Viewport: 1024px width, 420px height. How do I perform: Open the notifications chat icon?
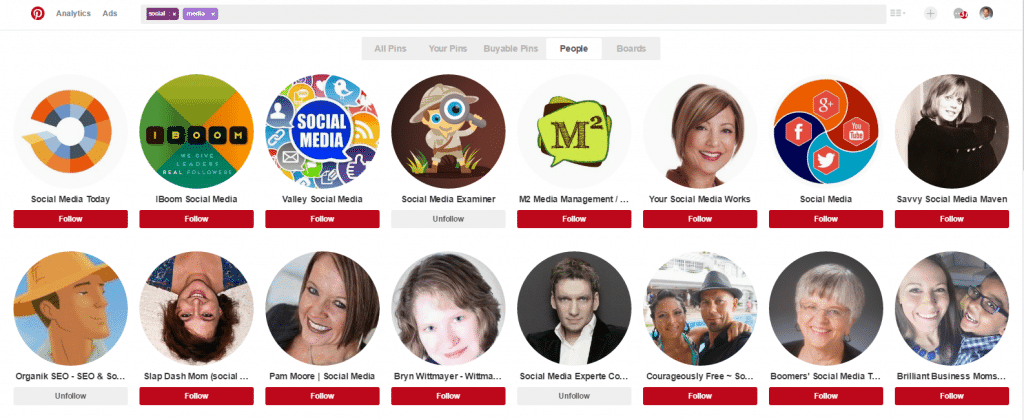click(x=959, y=13)
